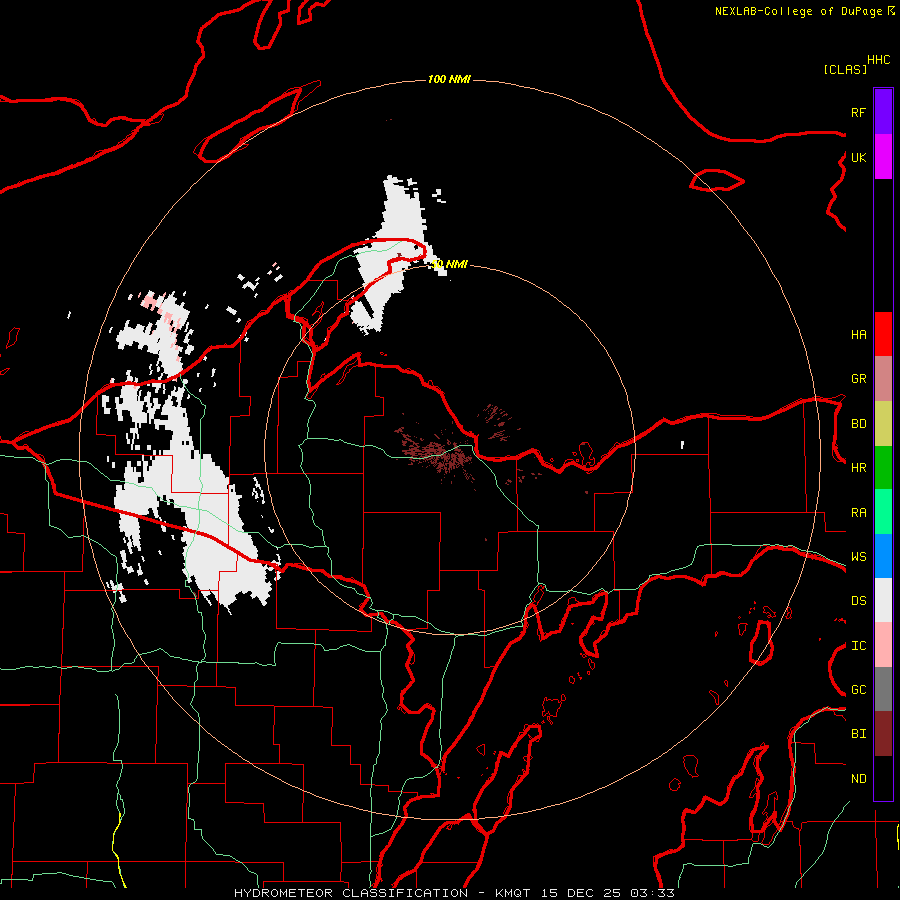Click the [CLAS] units label

click(x=845, y=69)
